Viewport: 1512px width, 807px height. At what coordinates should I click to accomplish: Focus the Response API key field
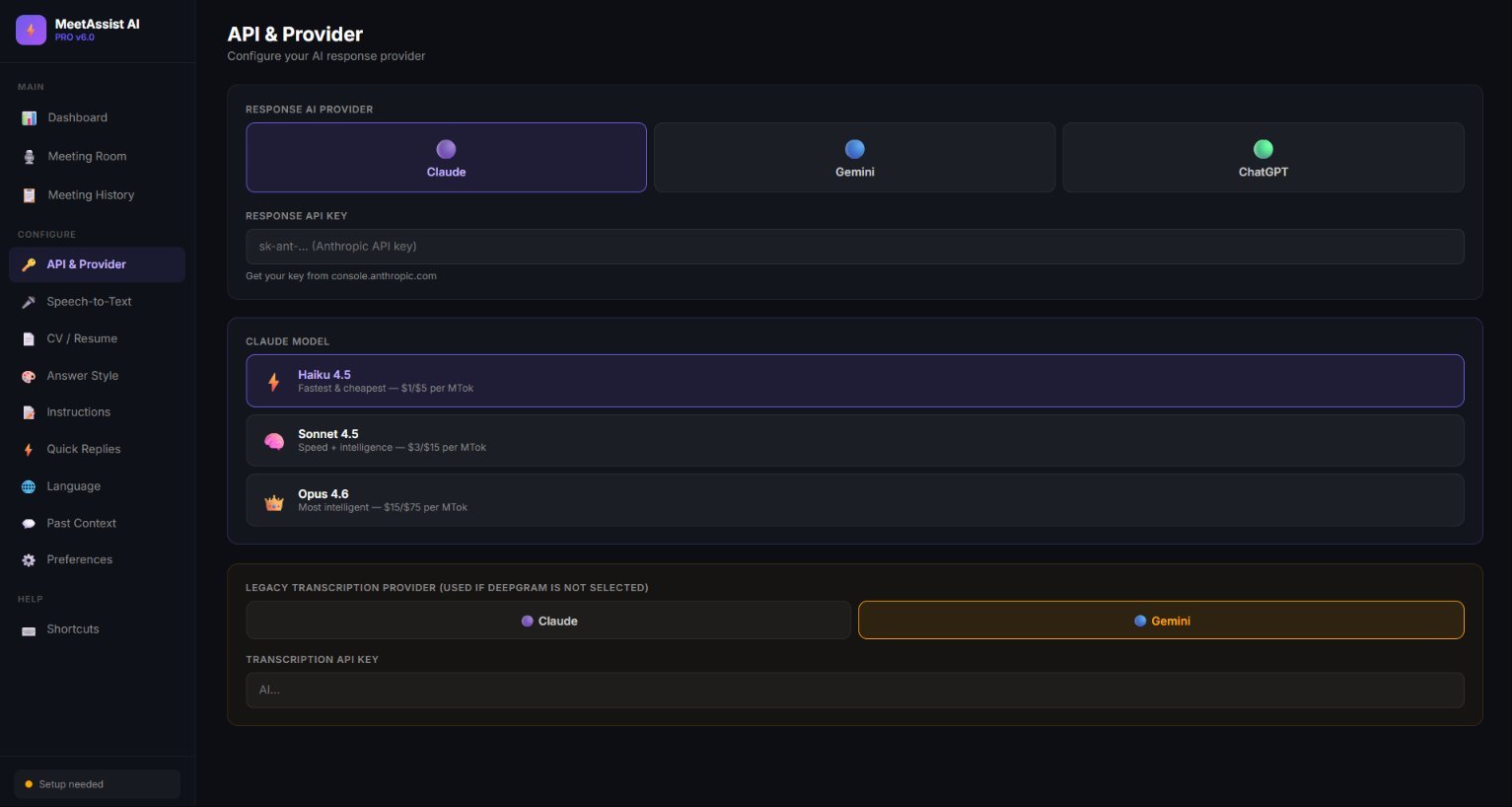pyautogui.click(x=855, y=247)
